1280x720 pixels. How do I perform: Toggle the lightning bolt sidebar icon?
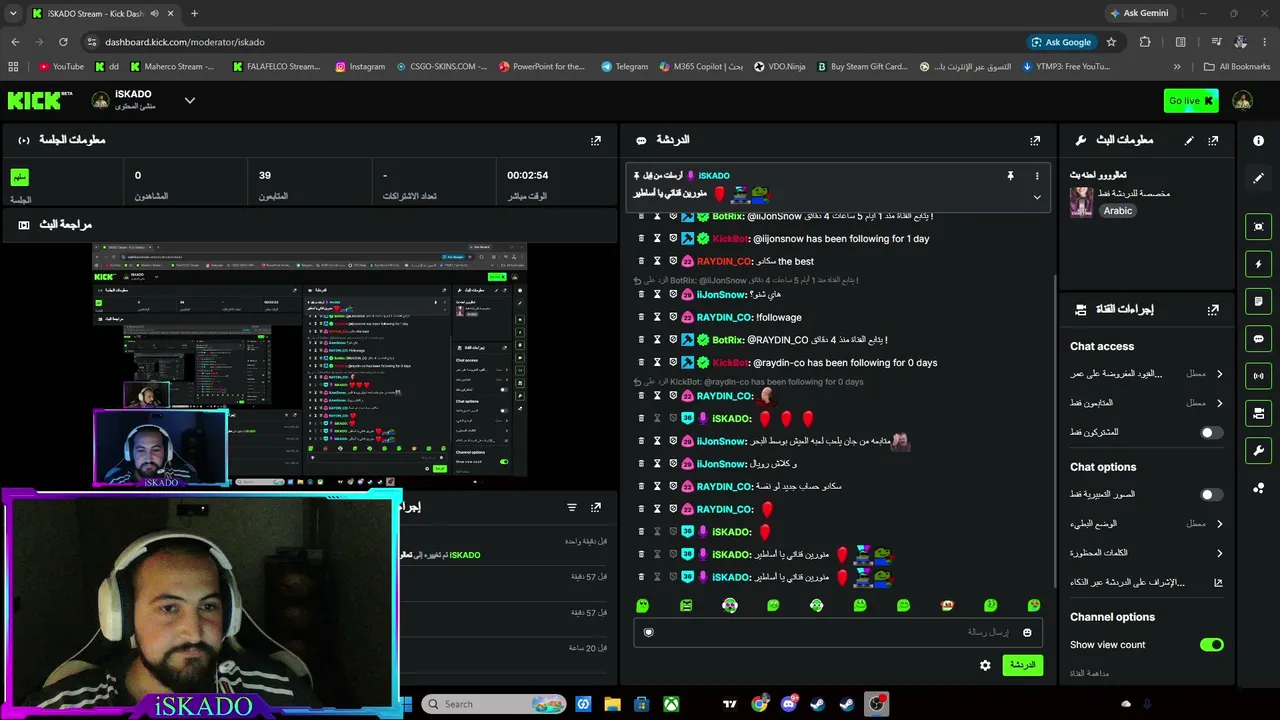pos(1258,264)
